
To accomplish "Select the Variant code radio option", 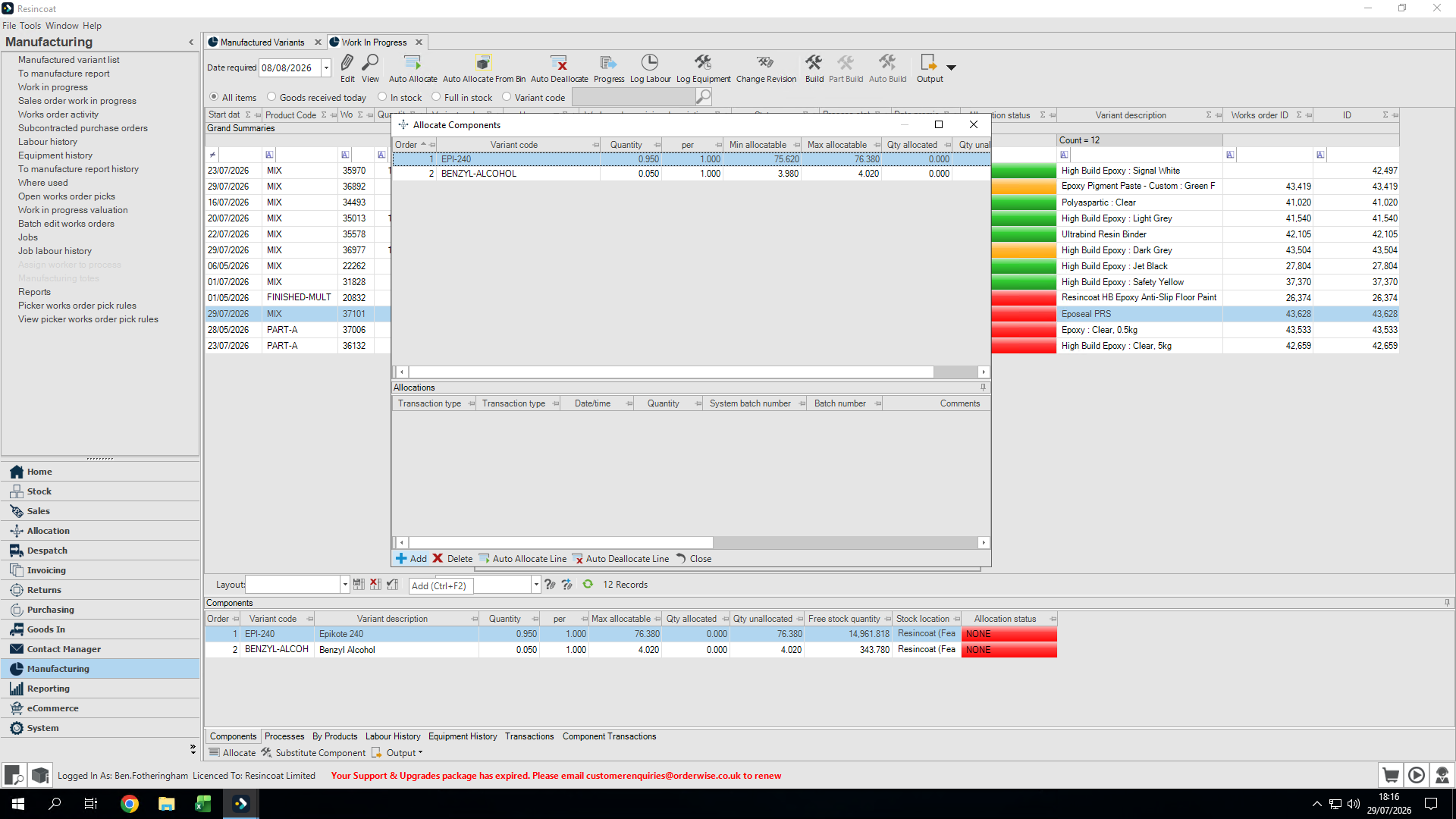I will (507, 97).
